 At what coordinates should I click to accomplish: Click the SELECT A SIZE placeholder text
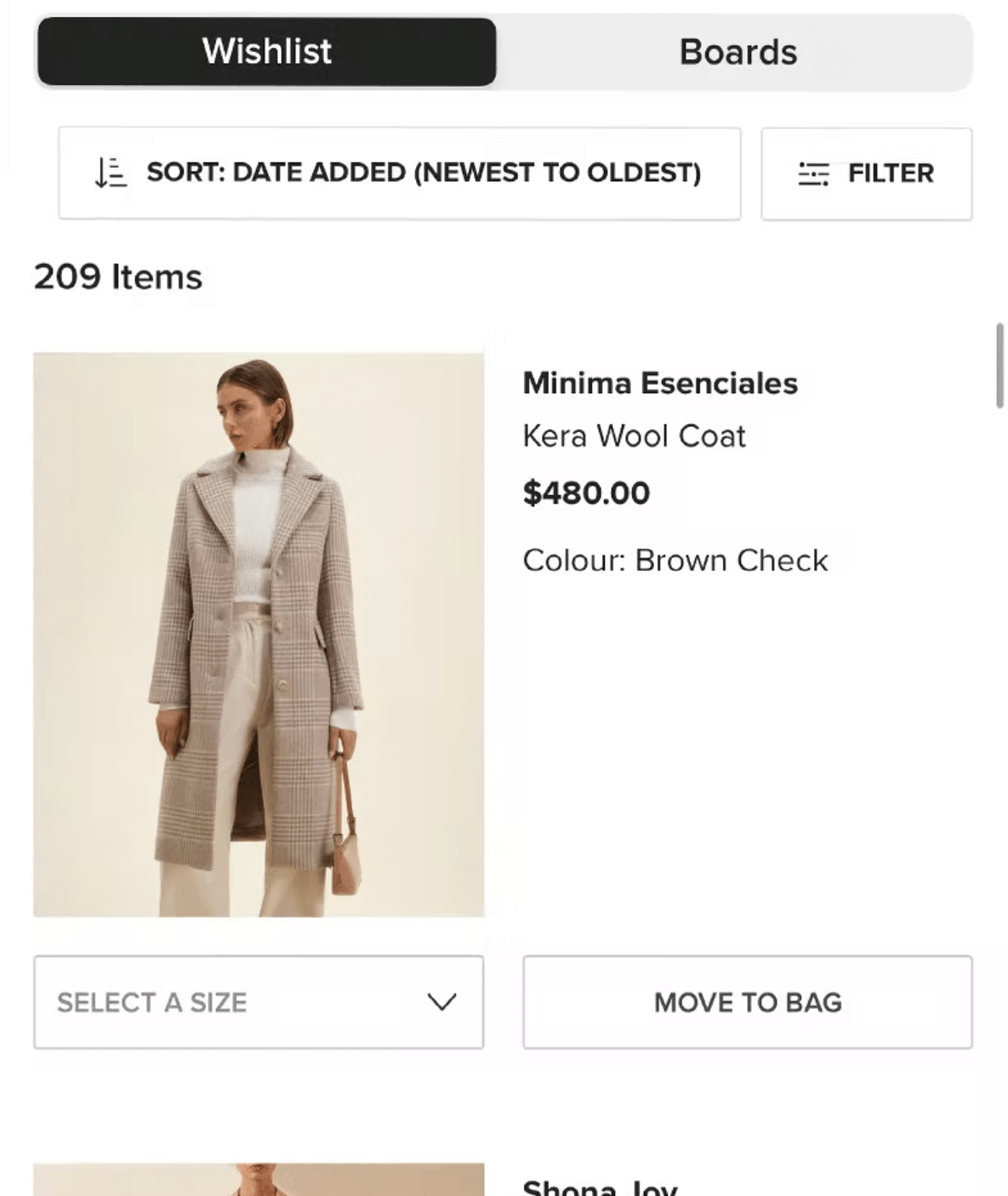[x=151, y=1002]
